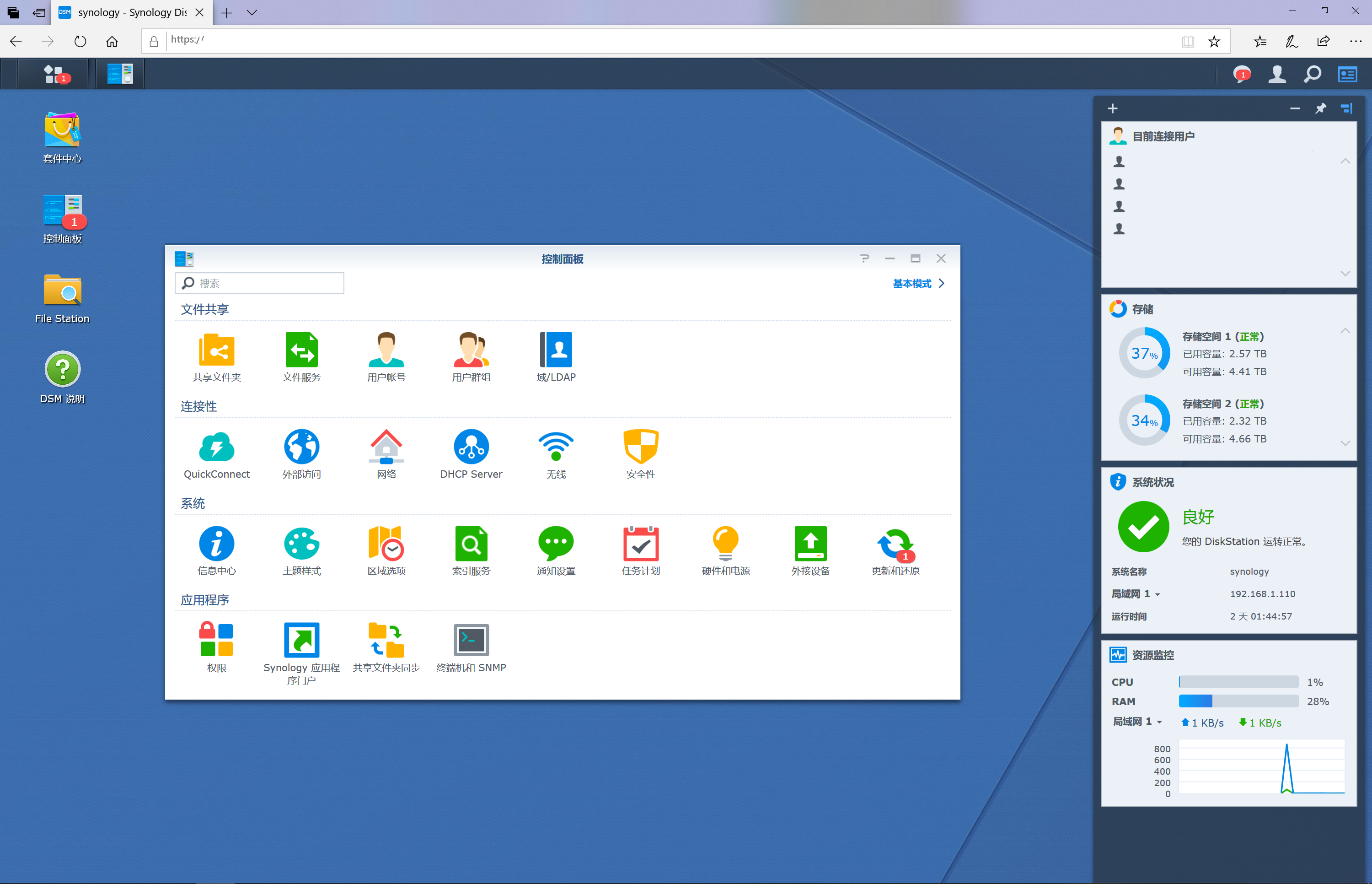Open DHCP Server settings

click(x=471, y=447)
